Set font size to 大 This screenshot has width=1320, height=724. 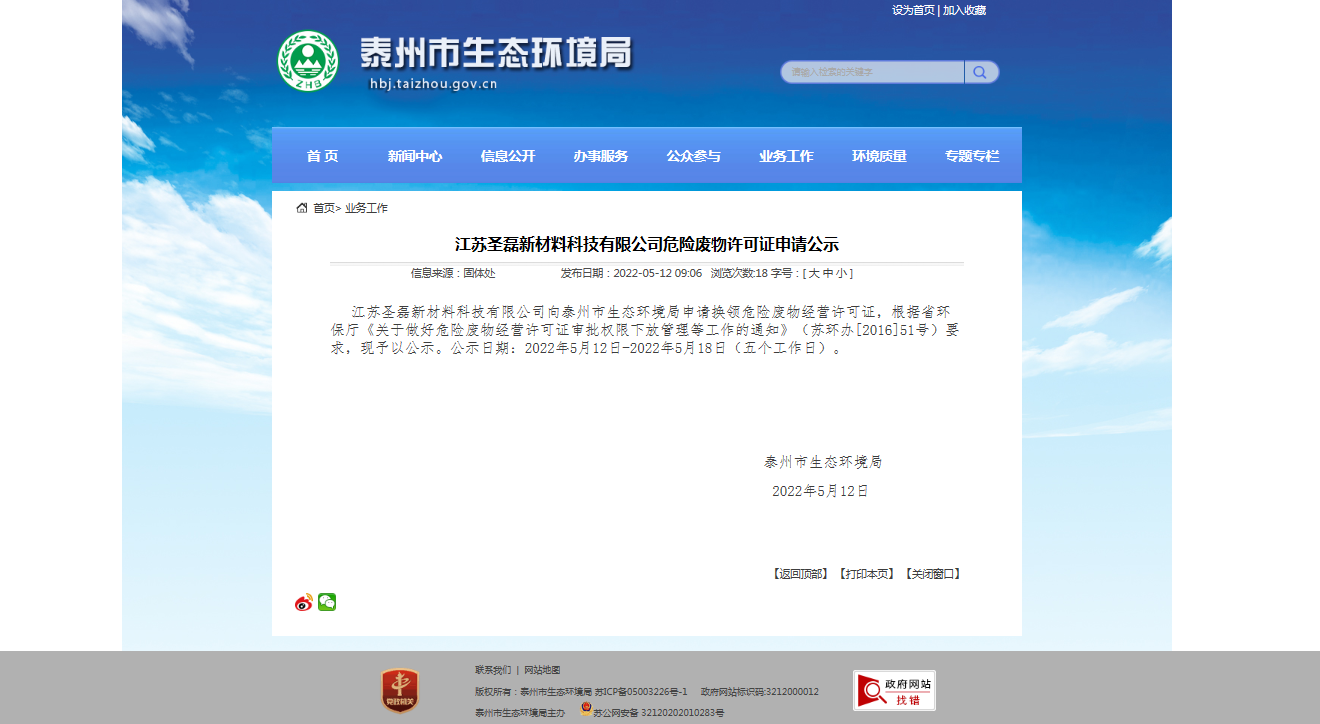pos(814,273)
